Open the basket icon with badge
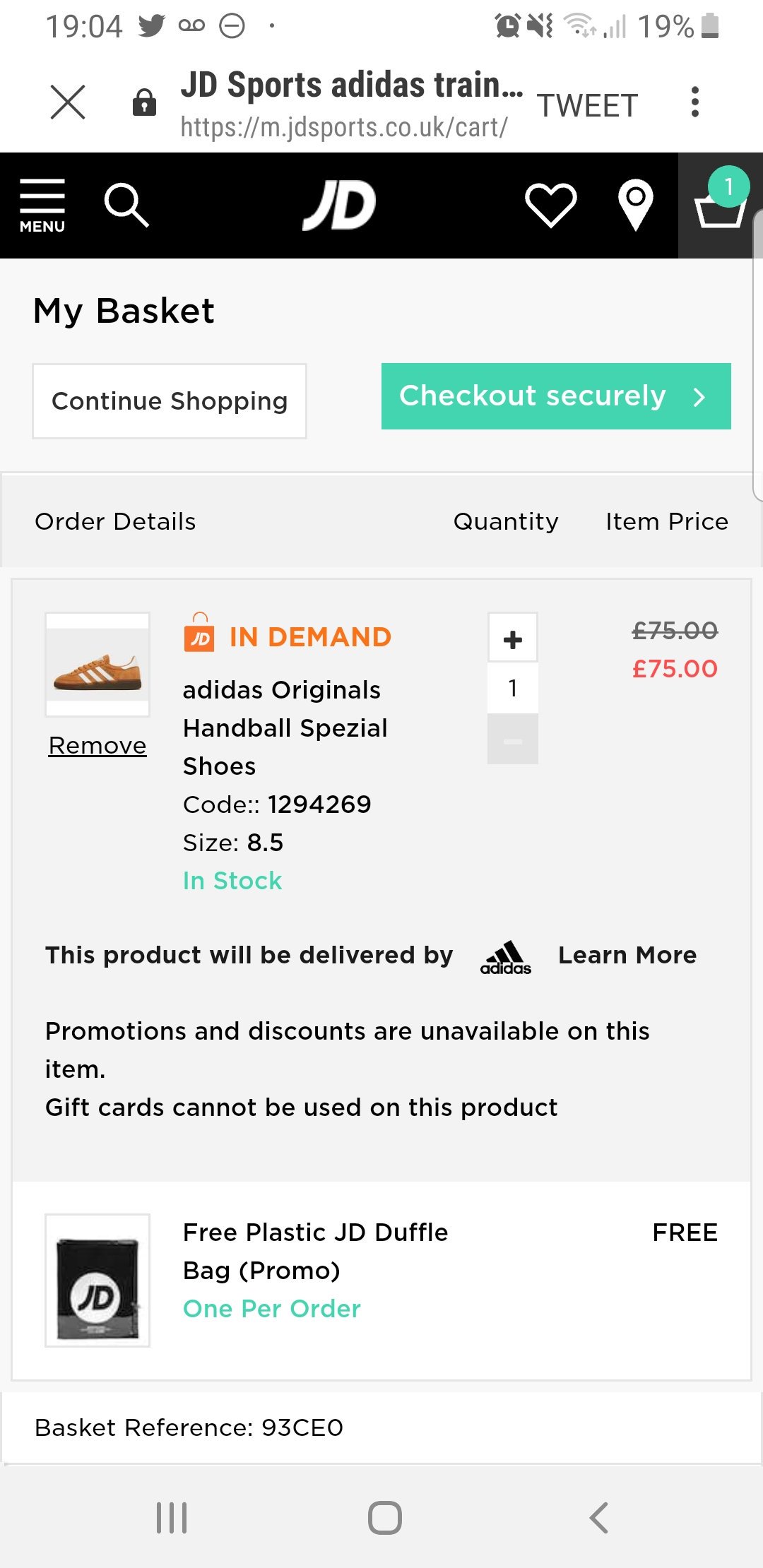Viewport: 763px width, 1568px height. click(x=721, y=205)
